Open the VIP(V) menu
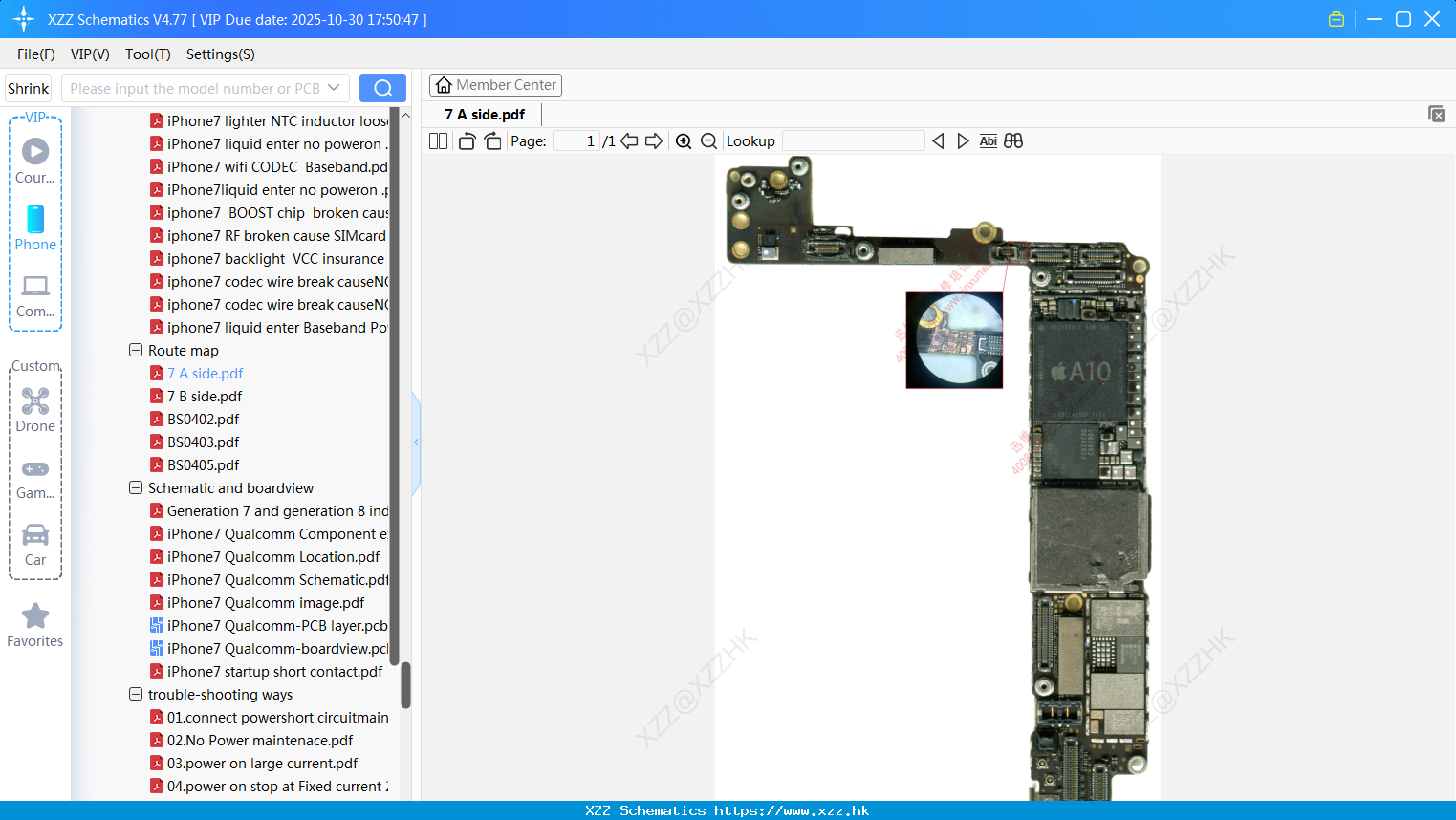1456x820 pixels. [x=90, y=54]
